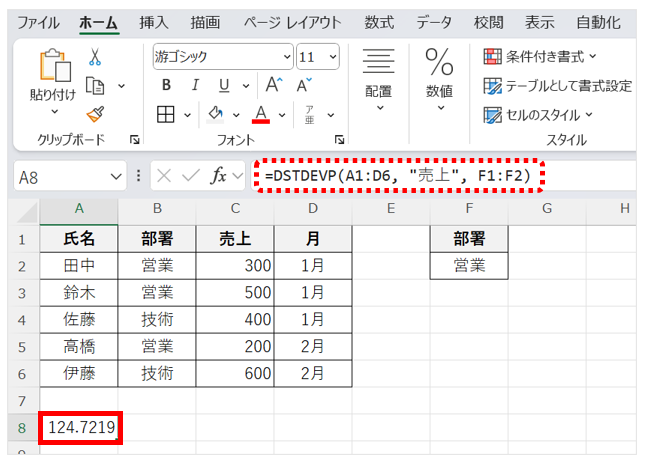This screenshot has width=645, height=460.
Task: Click the Insert Function fx icon
Action: click(218, 175)
